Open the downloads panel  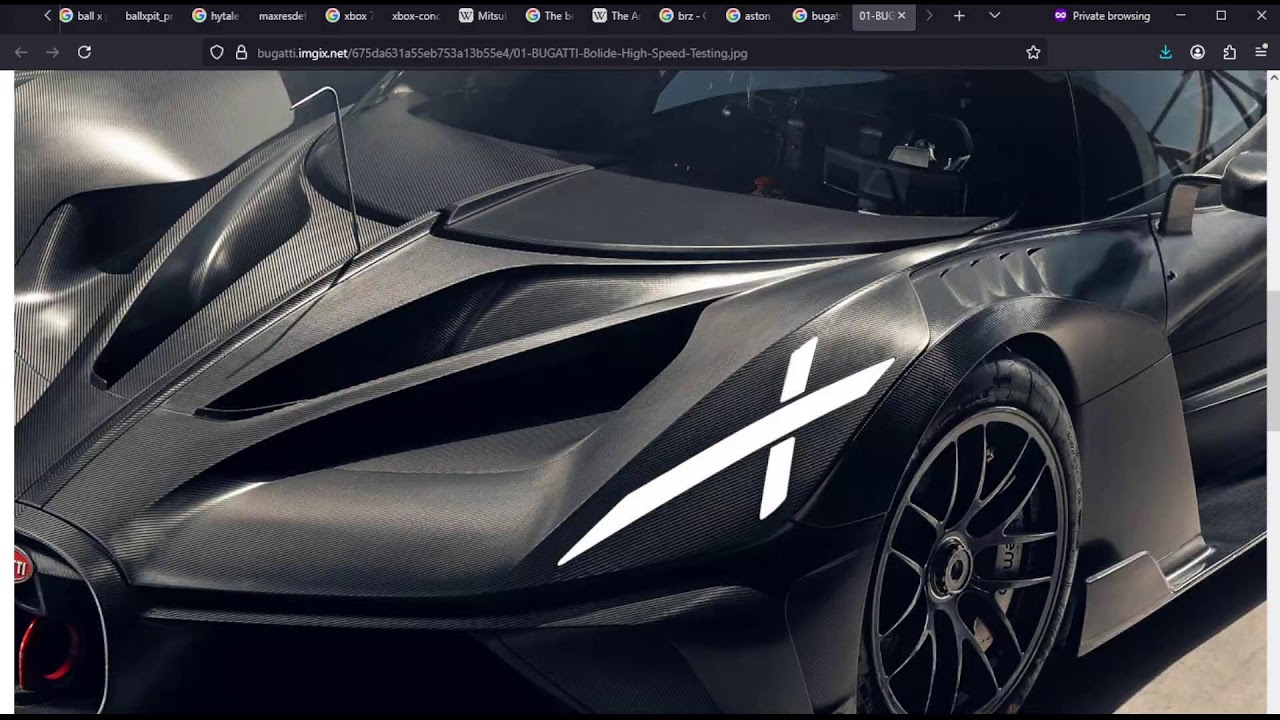tap(1166, 52)
